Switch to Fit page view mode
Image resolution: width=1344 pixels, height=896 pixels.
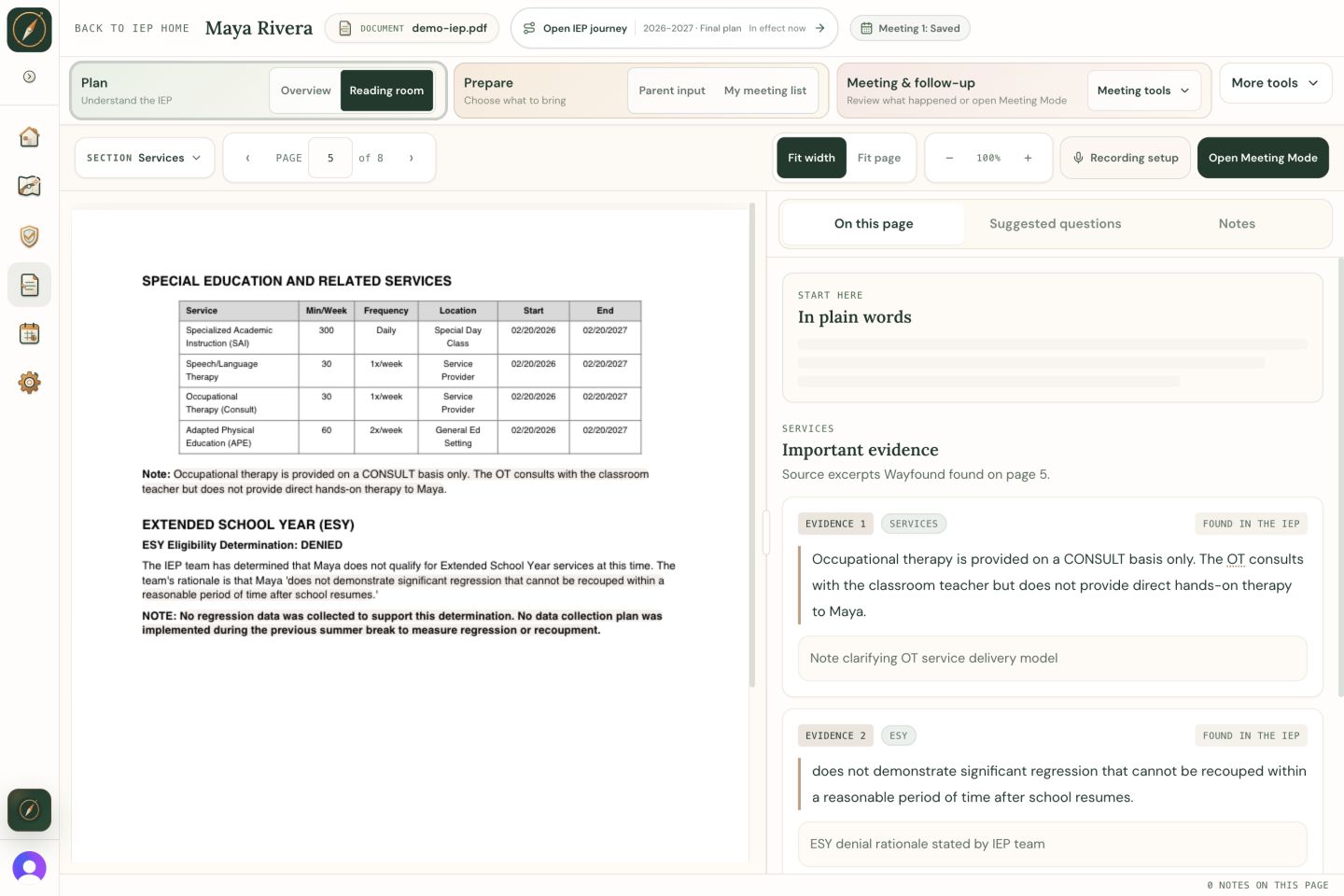(879, 158)
